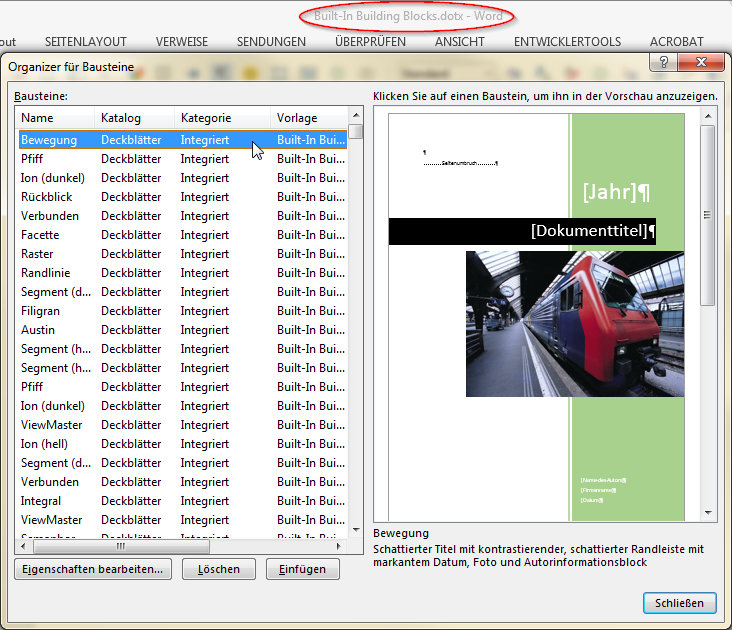Select the Filigran building block row
Screen dimensions: 732x630
click(x=183, y=311)
